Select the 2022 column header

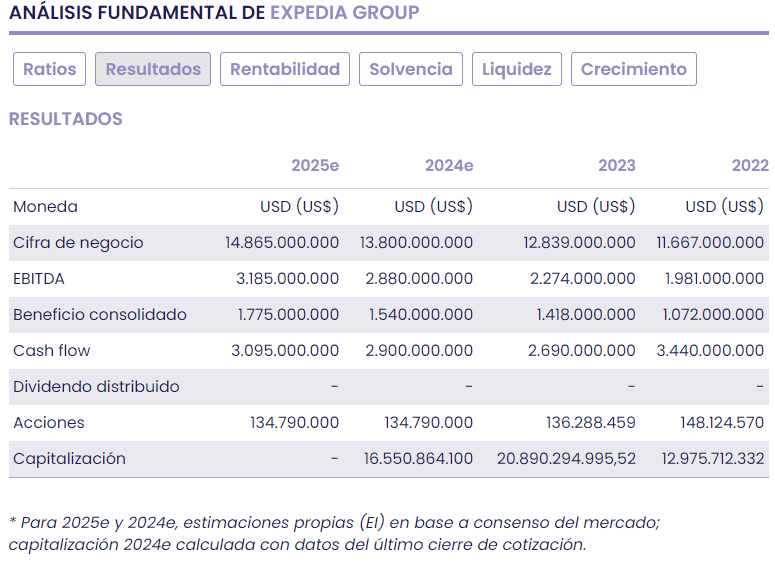click(750, 165)
